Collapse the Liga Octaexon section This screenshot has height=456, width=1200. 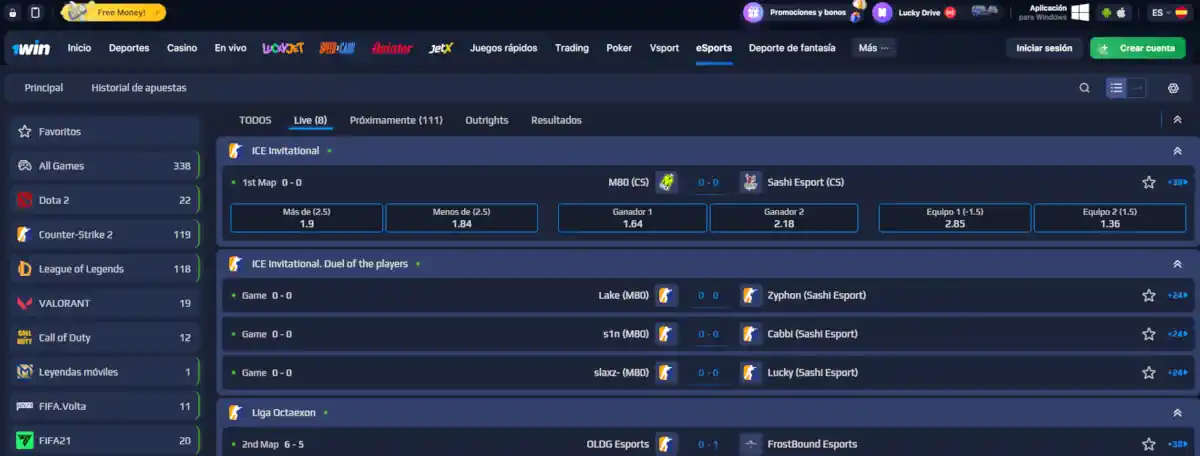click(x=1177, y=412)
